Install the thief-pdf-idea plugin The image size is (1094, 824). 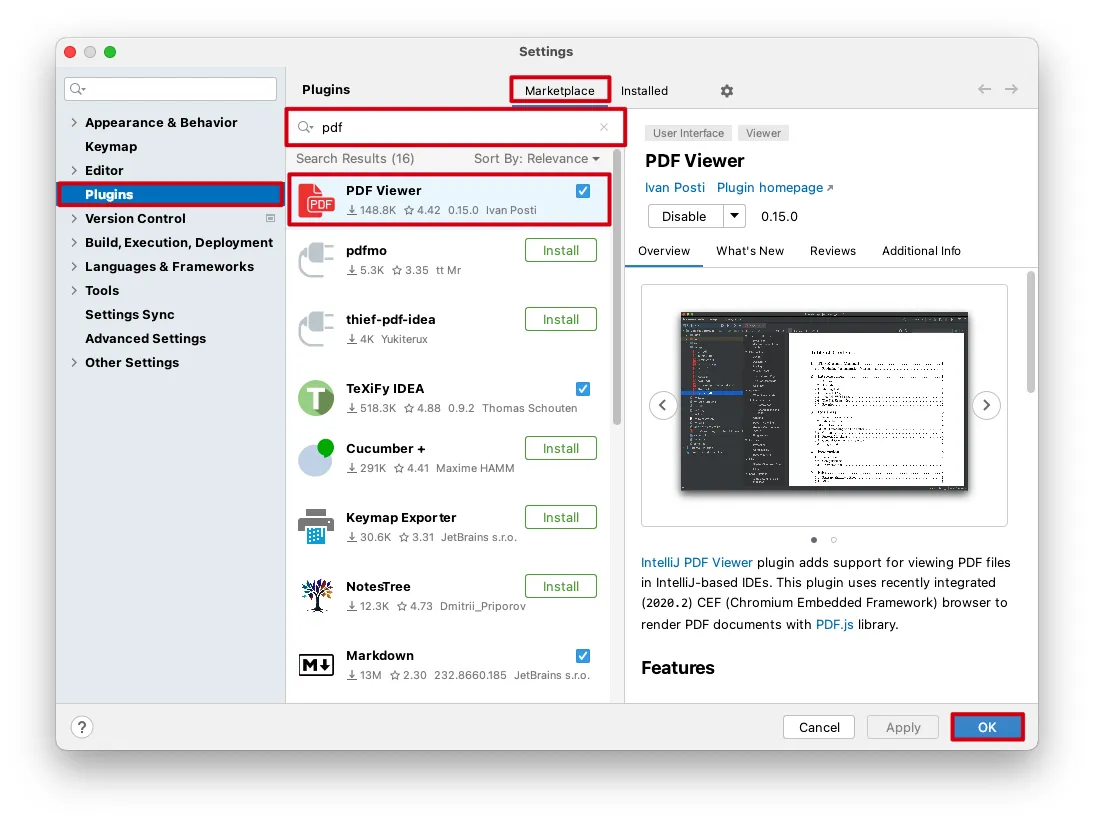click(x=561, y=320)
